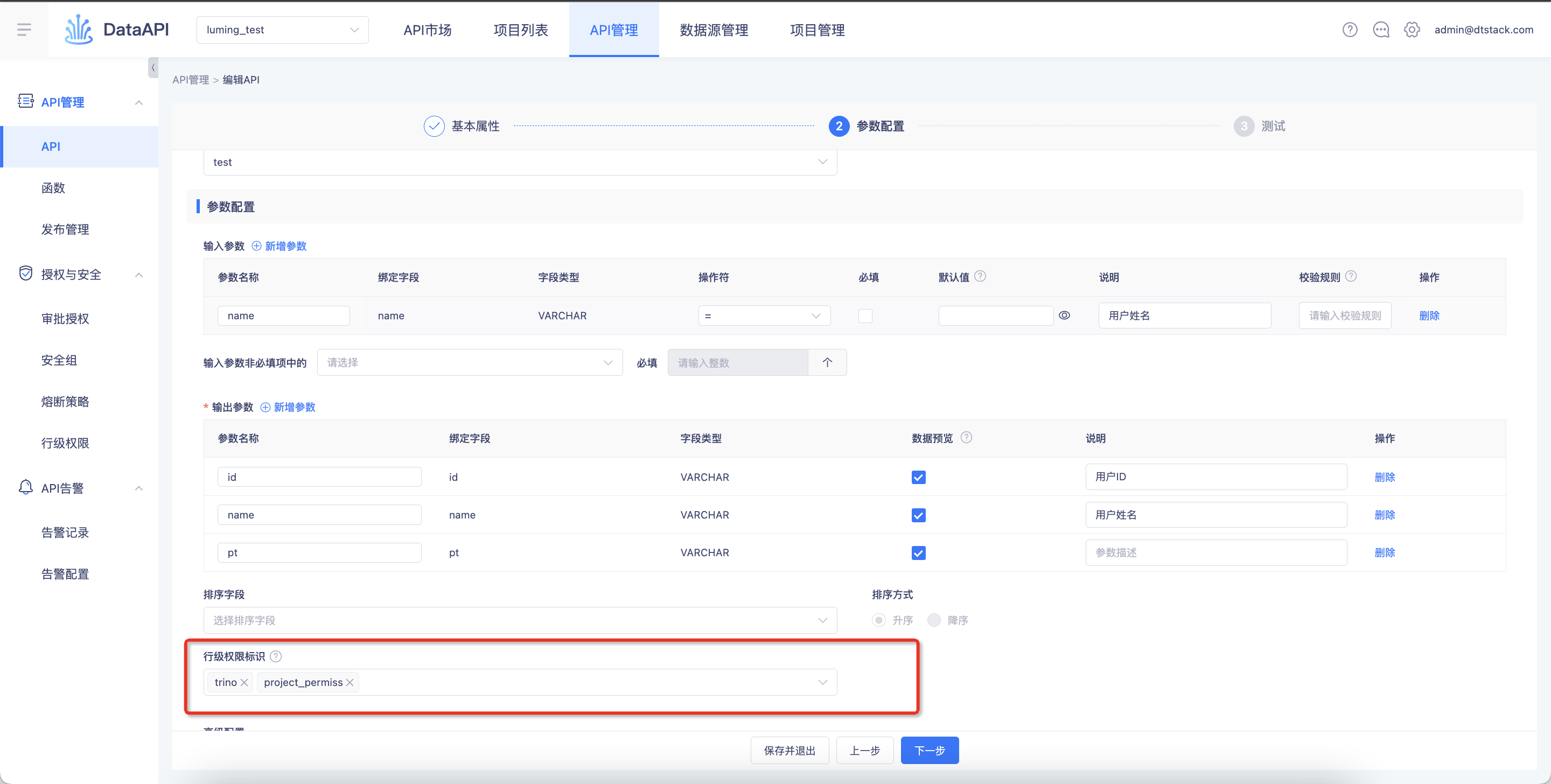Delete the id output parameter row
The height and width of the screenshot is (784, 1551).
click(1384, 477)
